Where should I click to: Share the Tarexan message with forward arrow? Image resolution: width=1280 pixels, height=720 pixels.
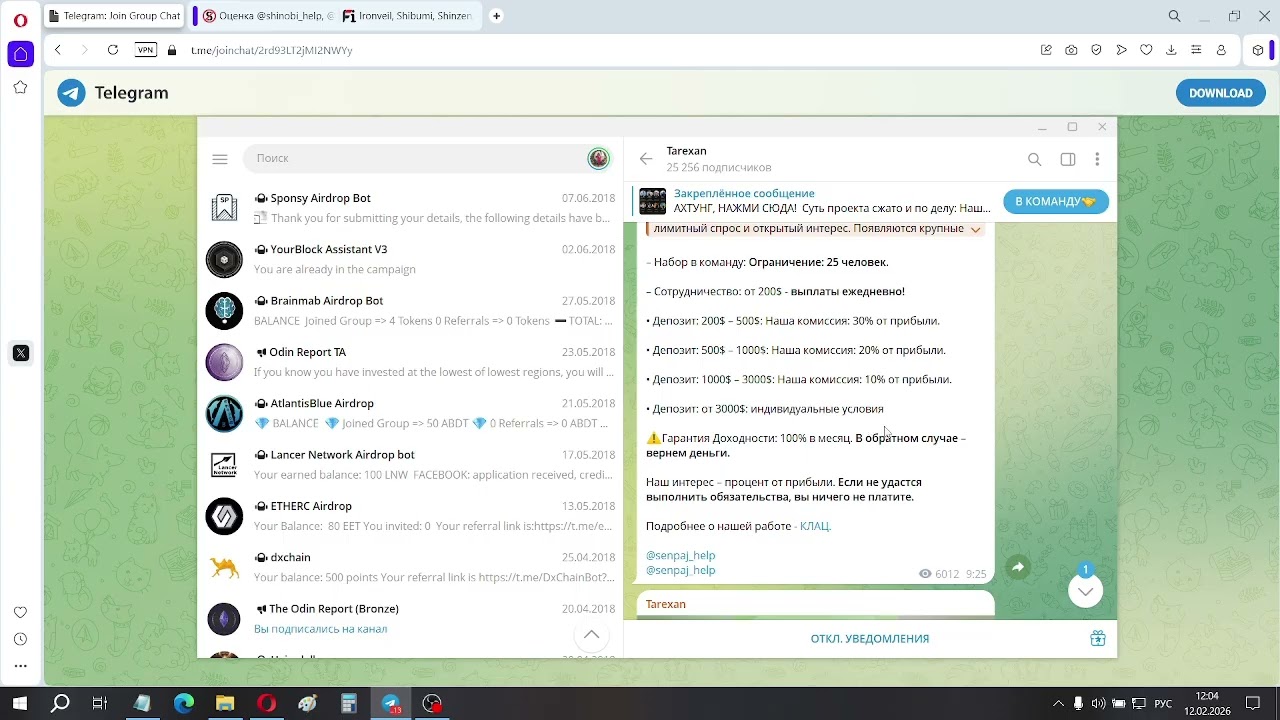point(1017,568)
